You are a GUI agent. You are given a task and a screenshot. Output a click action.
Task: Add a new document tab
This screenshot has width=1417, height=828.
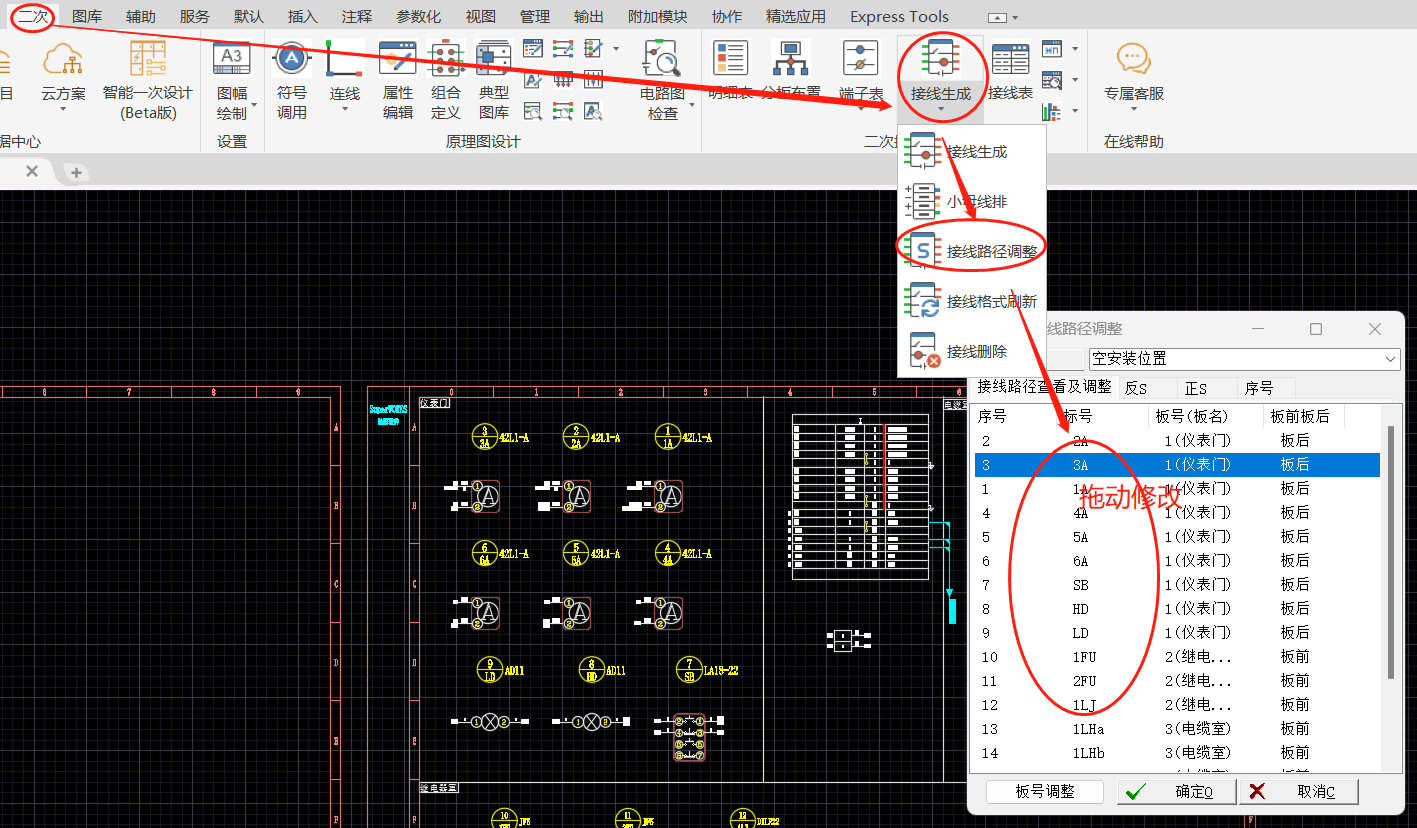click(75, 172)
